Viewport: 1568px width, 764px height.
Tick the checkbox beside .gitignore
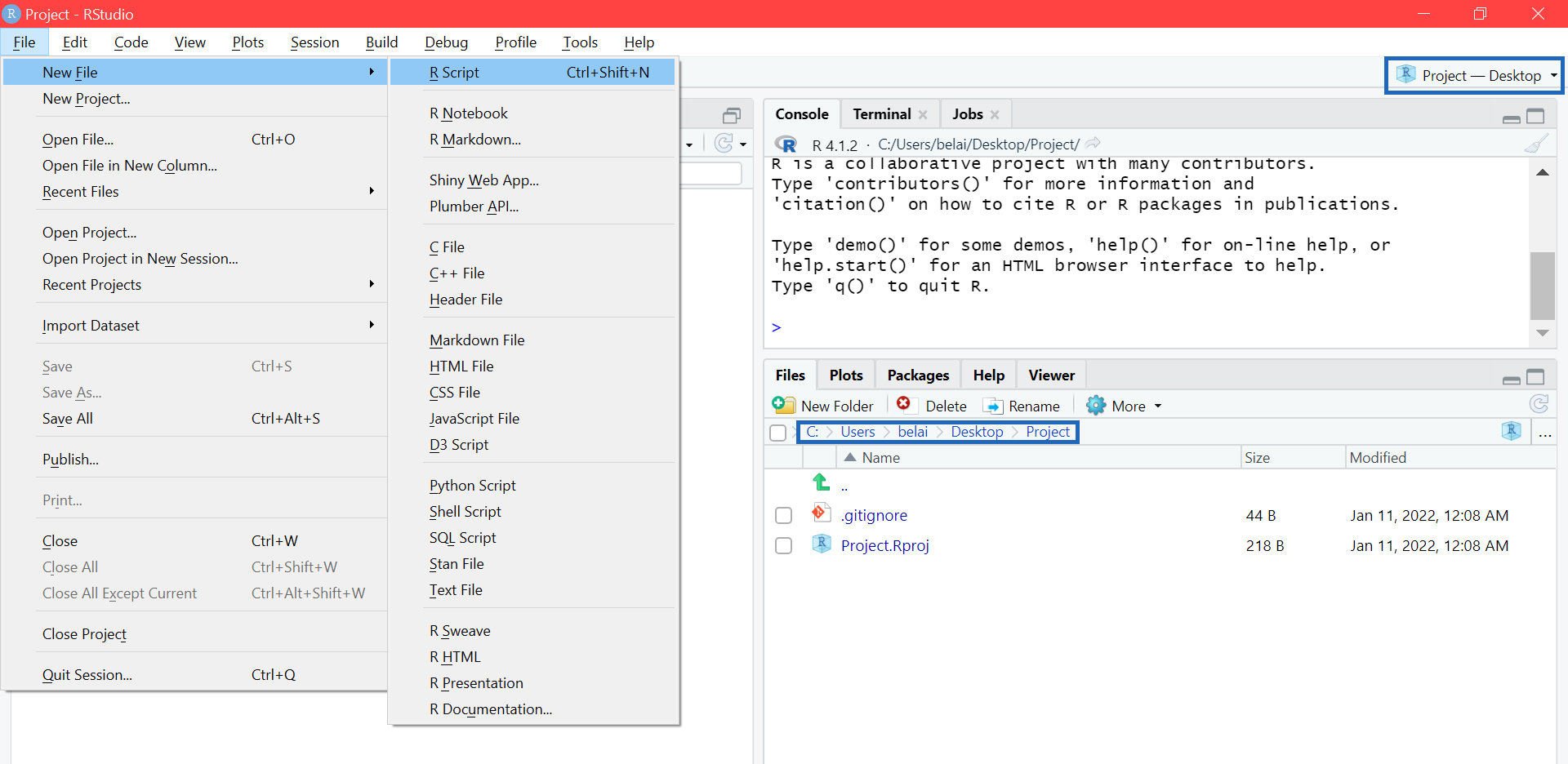(x=783, y=516)
